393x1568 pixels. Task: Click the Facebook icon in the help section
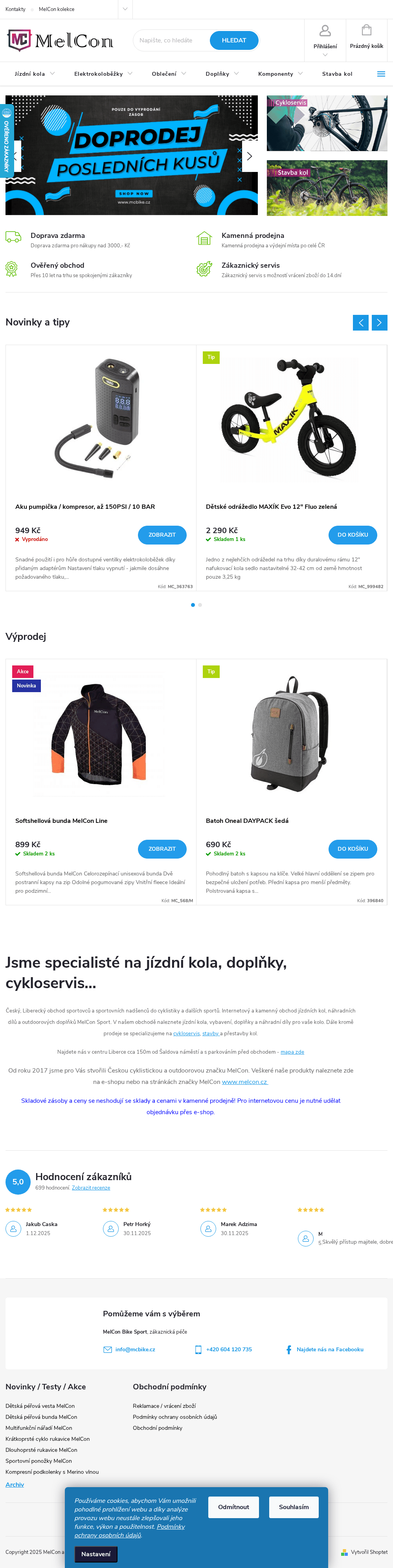[289, 1349]
